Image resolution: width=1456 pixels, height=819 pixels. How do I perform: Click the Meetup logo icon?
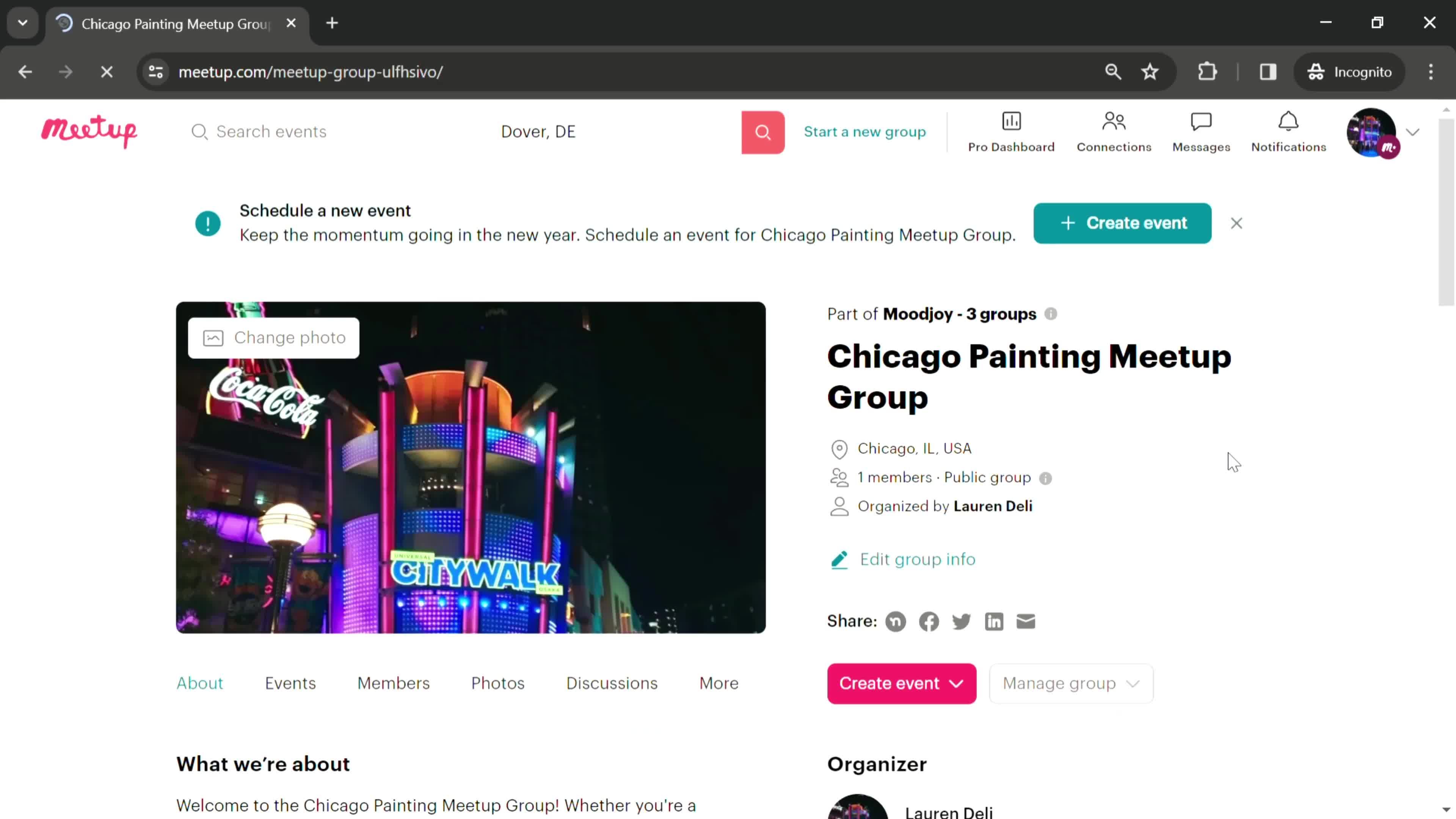89,131
